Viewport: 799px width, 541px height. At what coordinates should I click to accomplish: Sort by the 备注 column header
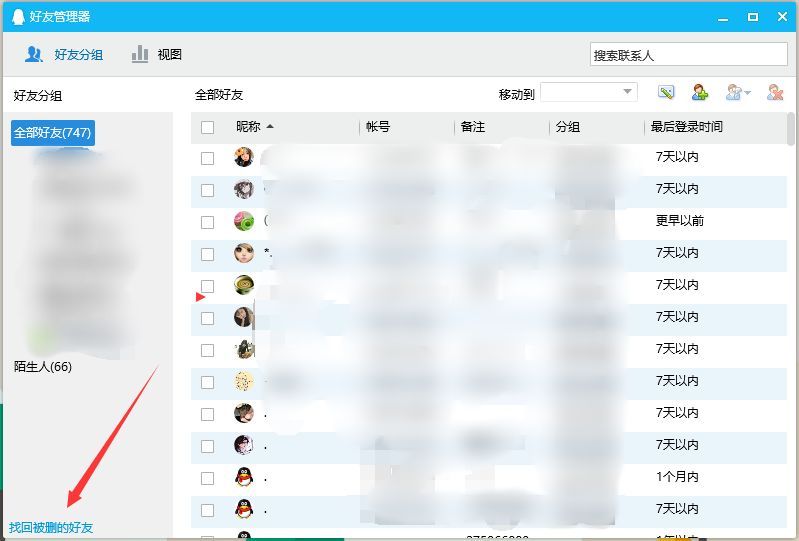472,127
